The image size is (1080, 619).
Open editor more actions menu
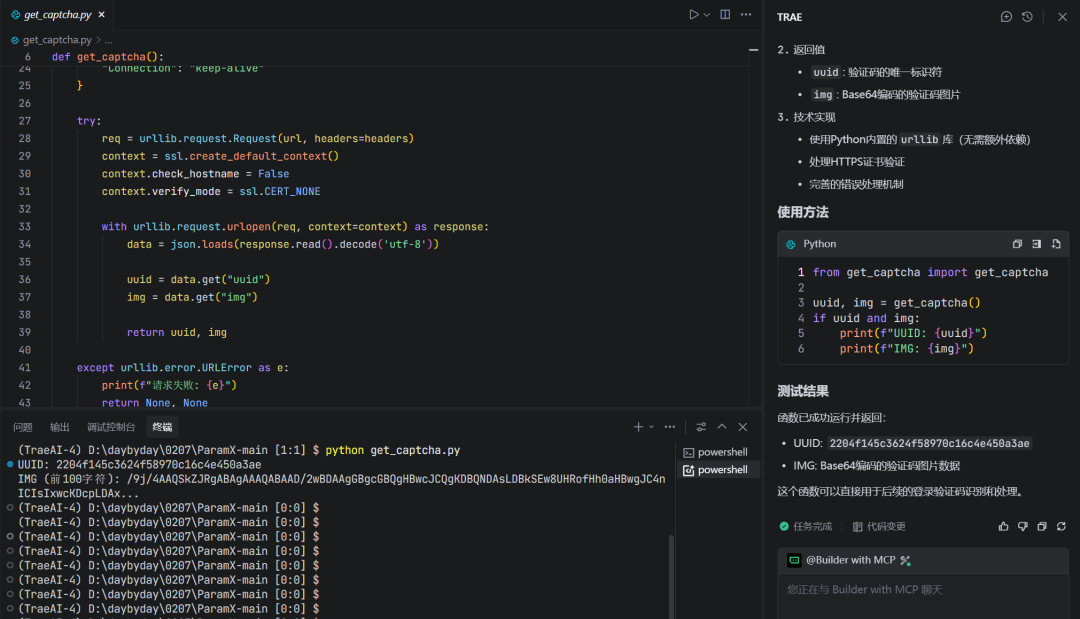(746, 14)
